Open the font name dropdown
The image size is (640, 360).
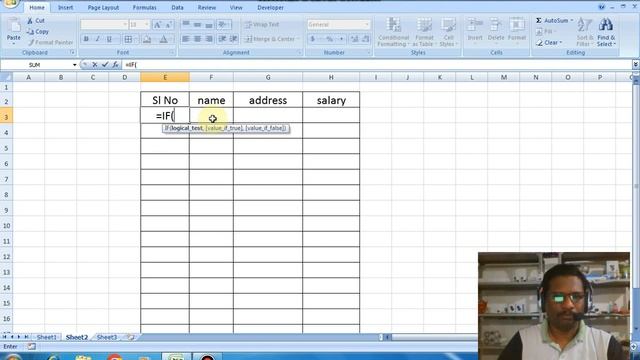coord(125,25)
